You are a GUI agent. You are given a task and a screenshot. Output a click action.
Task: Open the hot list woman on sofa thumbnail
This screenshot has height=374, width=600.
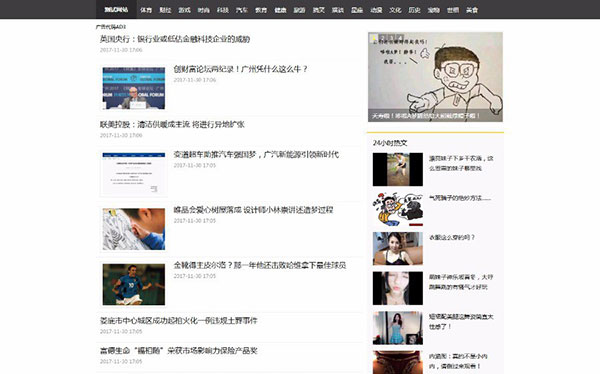(x=398, y=248)
